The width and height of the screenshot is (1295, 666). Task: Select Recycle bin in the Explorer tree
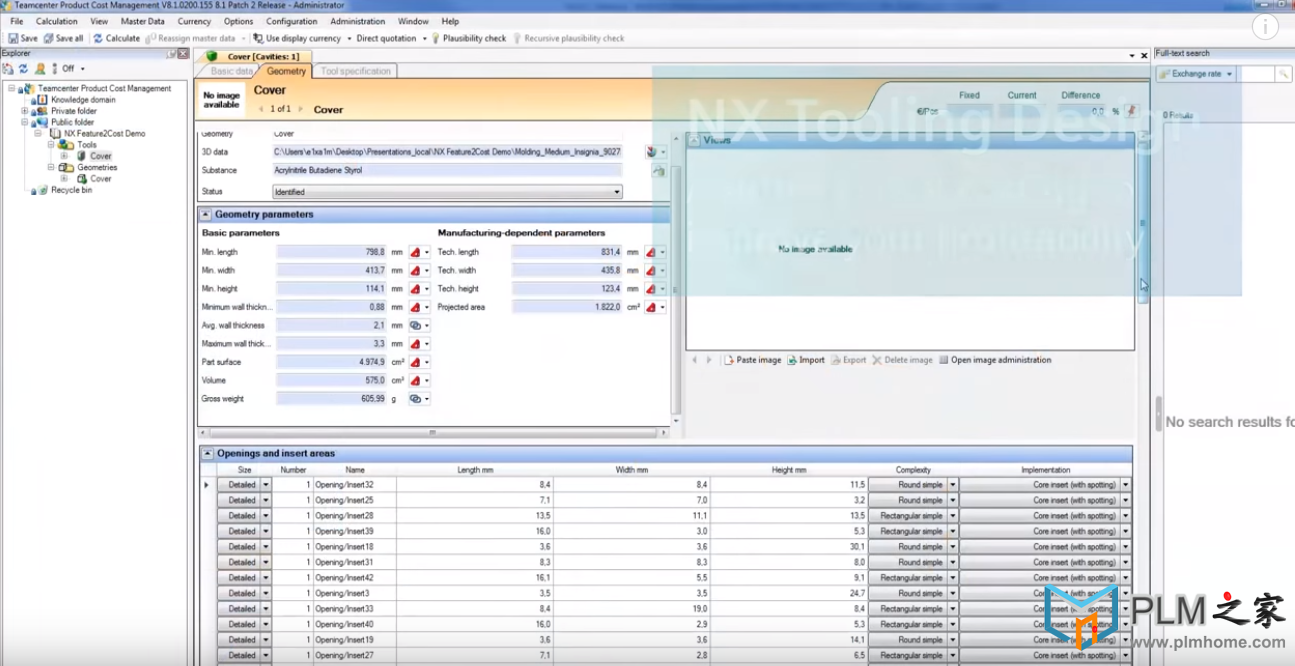pyautogui.click(x=71, y=190)
